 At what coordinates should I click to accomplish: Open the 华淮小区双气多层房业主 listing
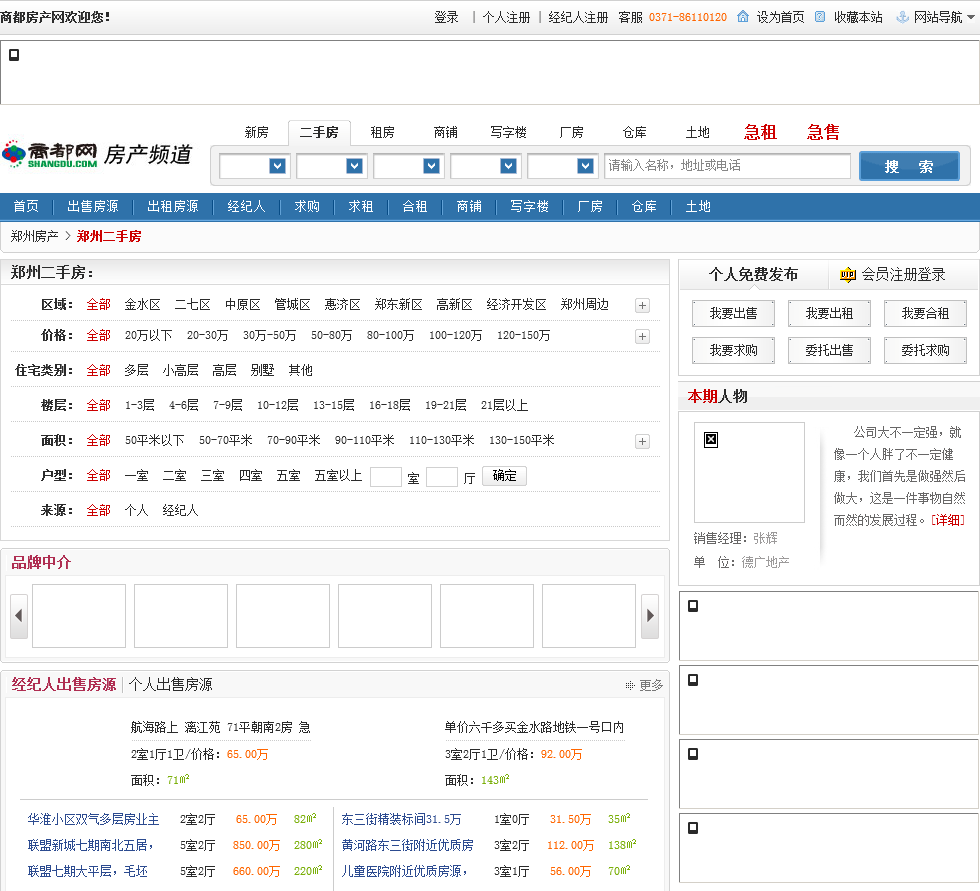pos(93,819)
